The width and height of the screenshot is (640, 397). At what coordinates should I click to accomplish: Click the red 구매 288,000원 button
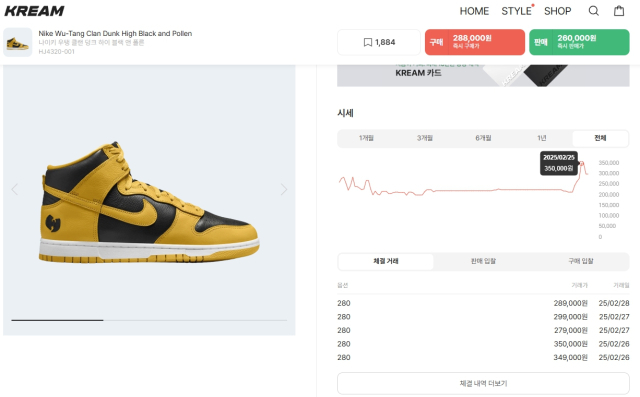475,42
